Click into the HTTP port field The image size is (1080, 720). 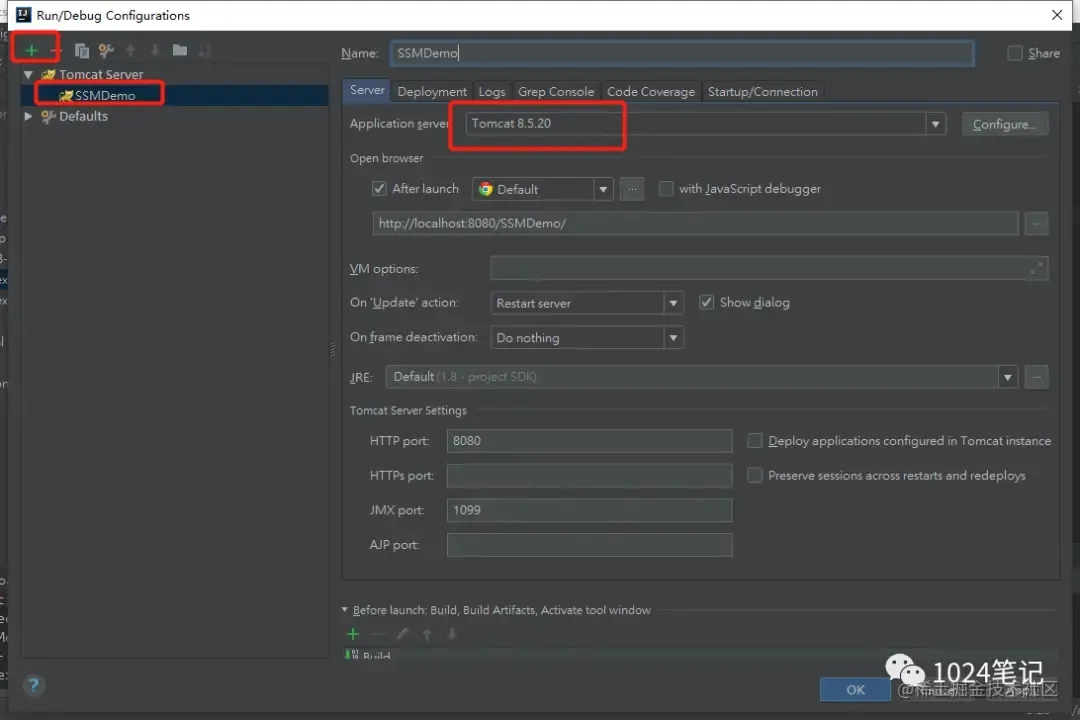tap(590, 441)
